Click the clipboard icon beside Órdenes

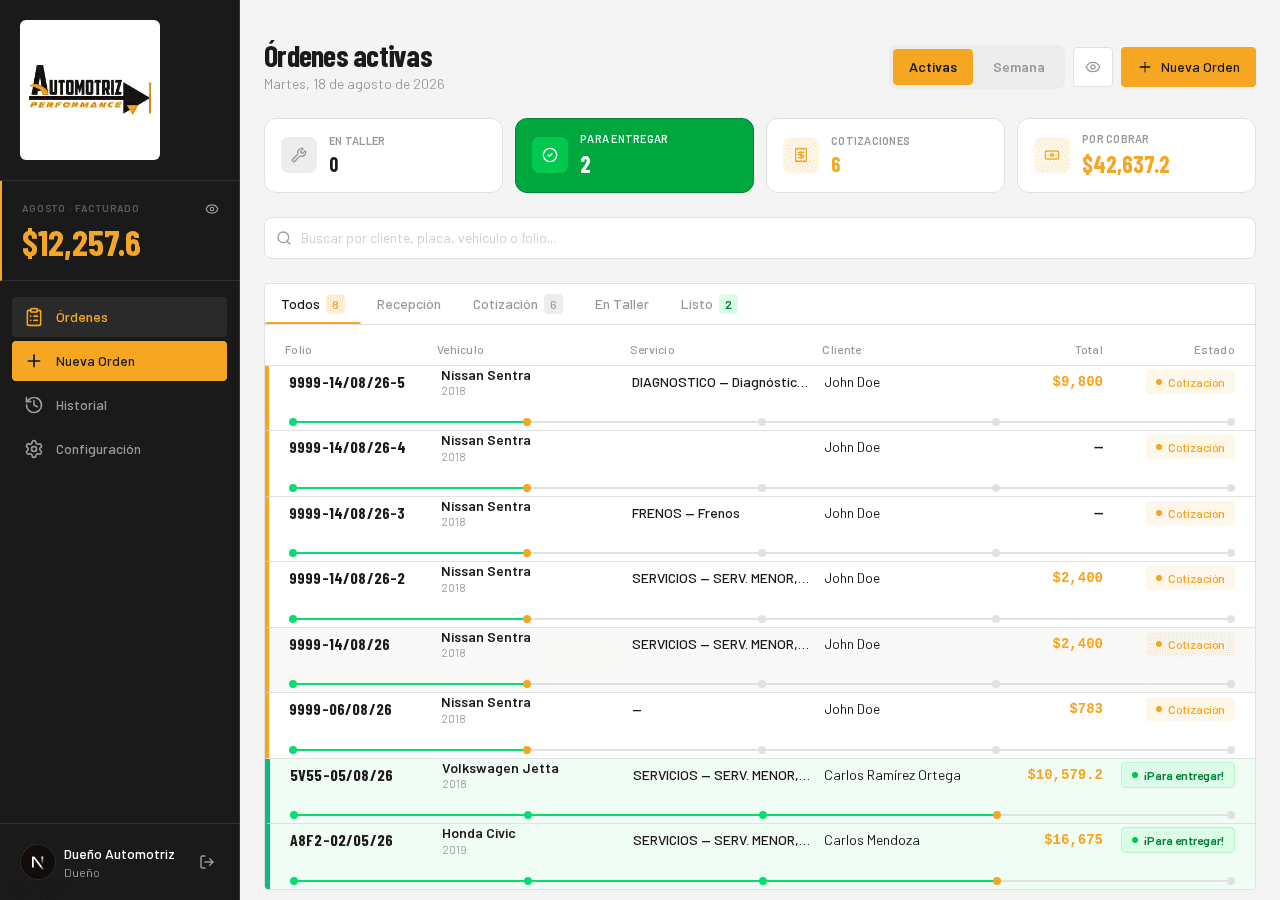pos(34,317)
